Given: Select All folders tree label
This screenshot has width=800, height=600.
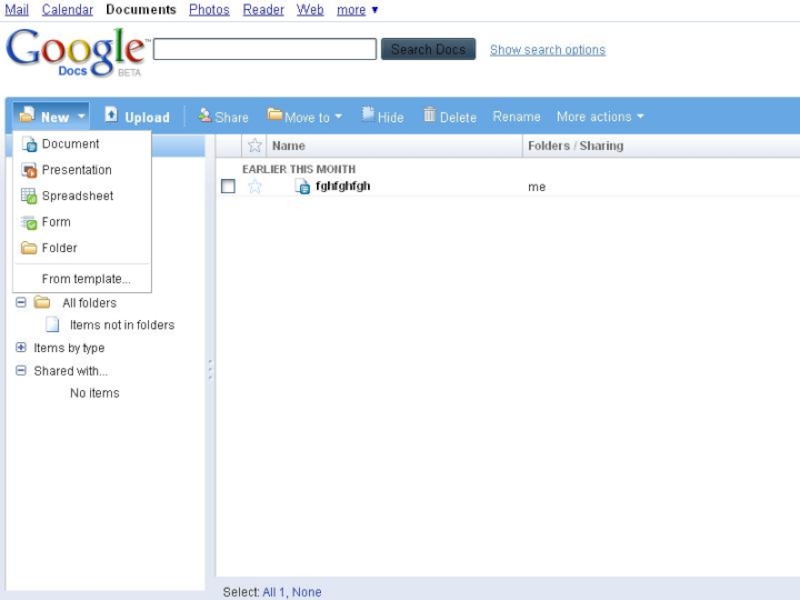Looking at the screenshot, I should coord(89,303).
